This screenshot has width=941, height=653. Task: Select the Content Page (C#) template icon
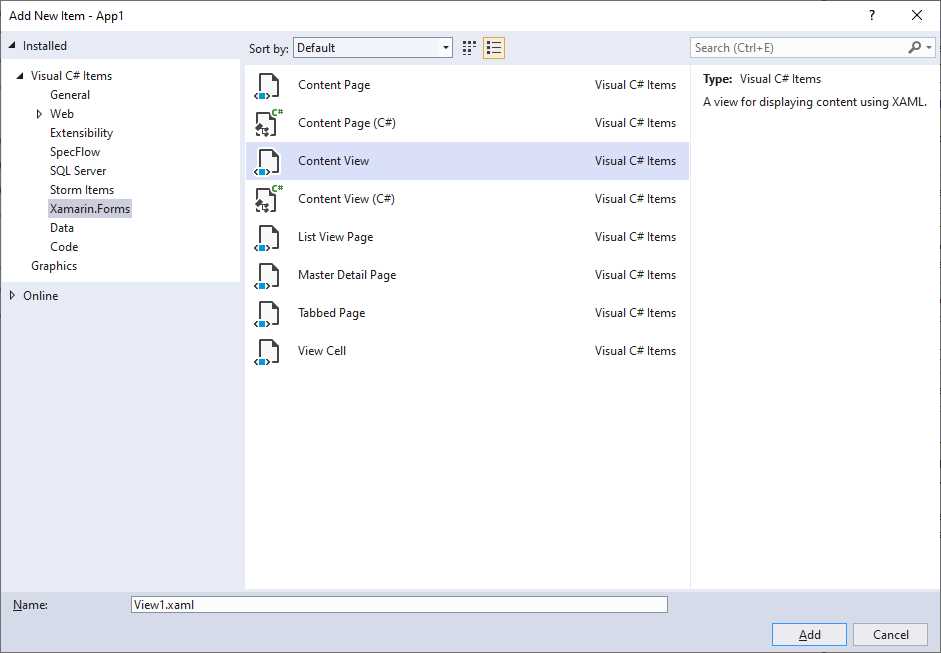267,123
